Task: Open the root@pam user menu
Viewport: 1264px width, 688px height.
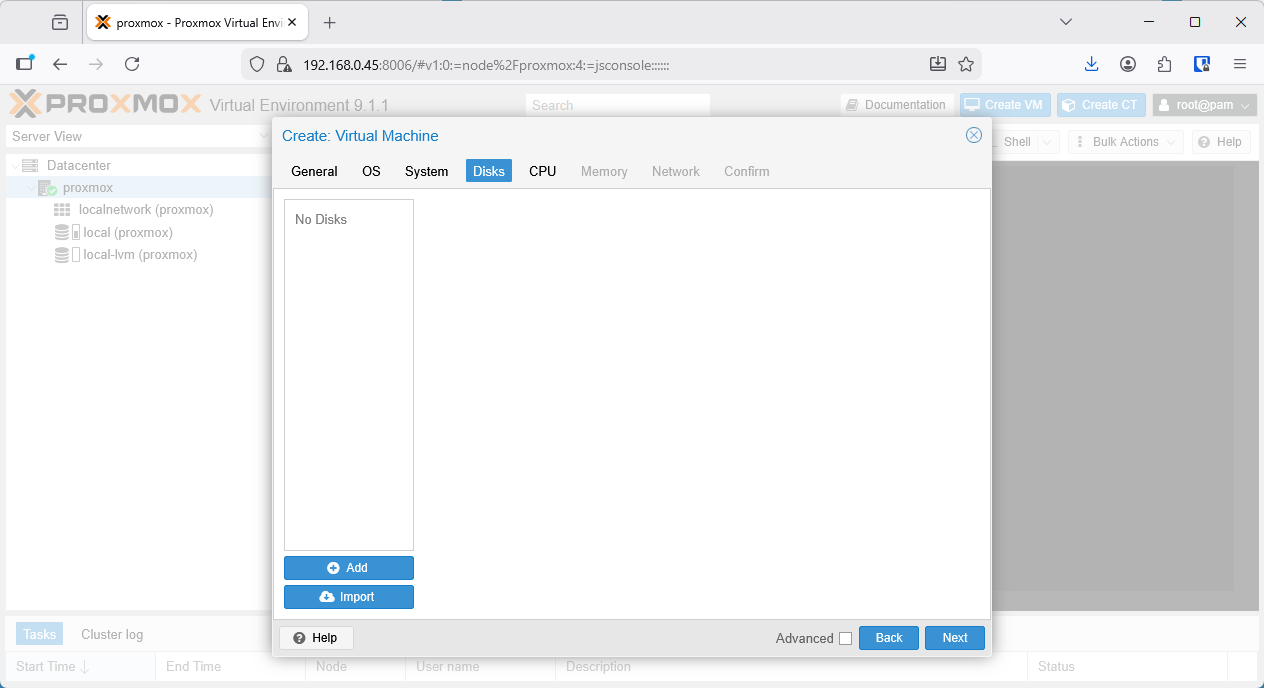Action: (x=1204, y=105)
